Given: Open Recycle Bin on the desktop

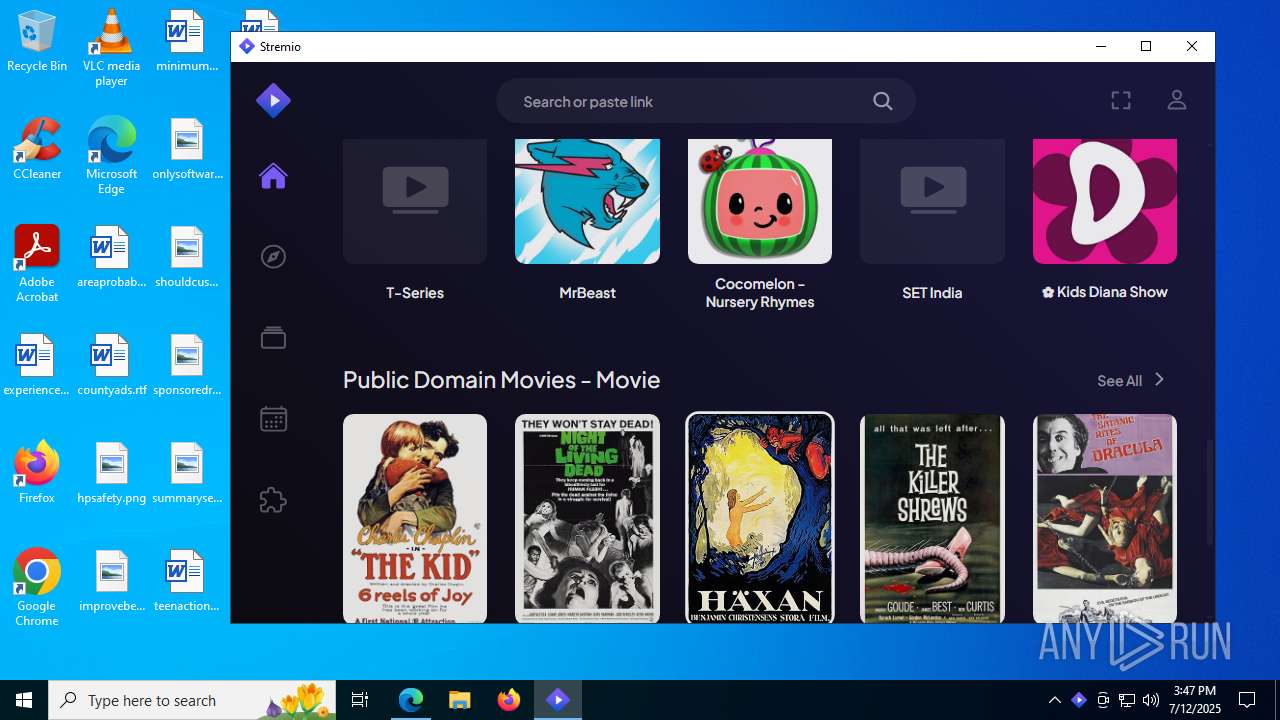Looking at the screenshot, I should point(37,41).
